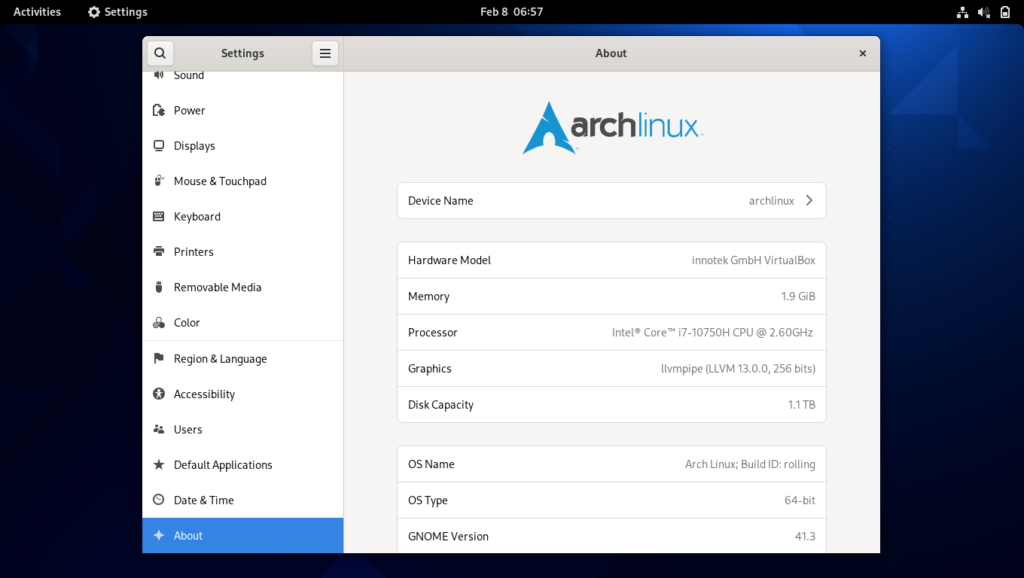Open the hamburger menu in Settings
Image resolution: width=1024 pixels, height=578 pixels.
point(324,52)
